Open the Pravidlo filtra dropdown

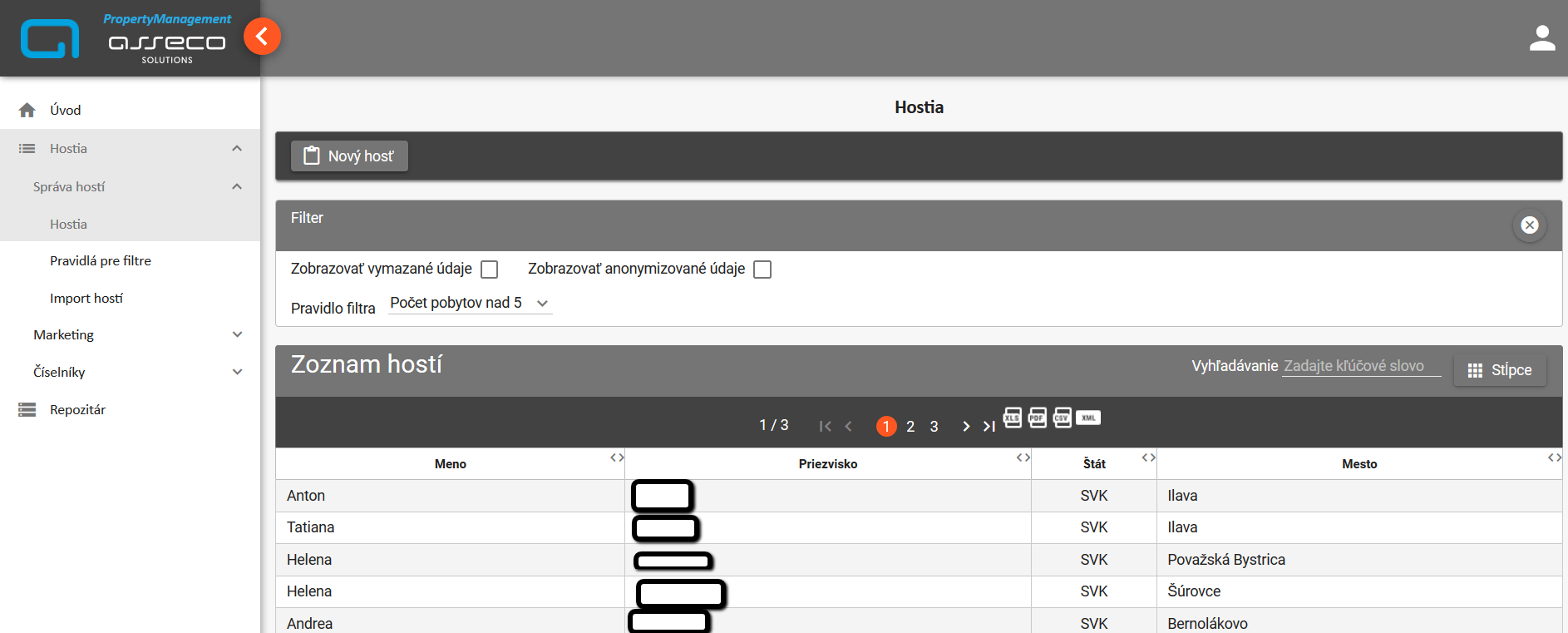point(470,304)
